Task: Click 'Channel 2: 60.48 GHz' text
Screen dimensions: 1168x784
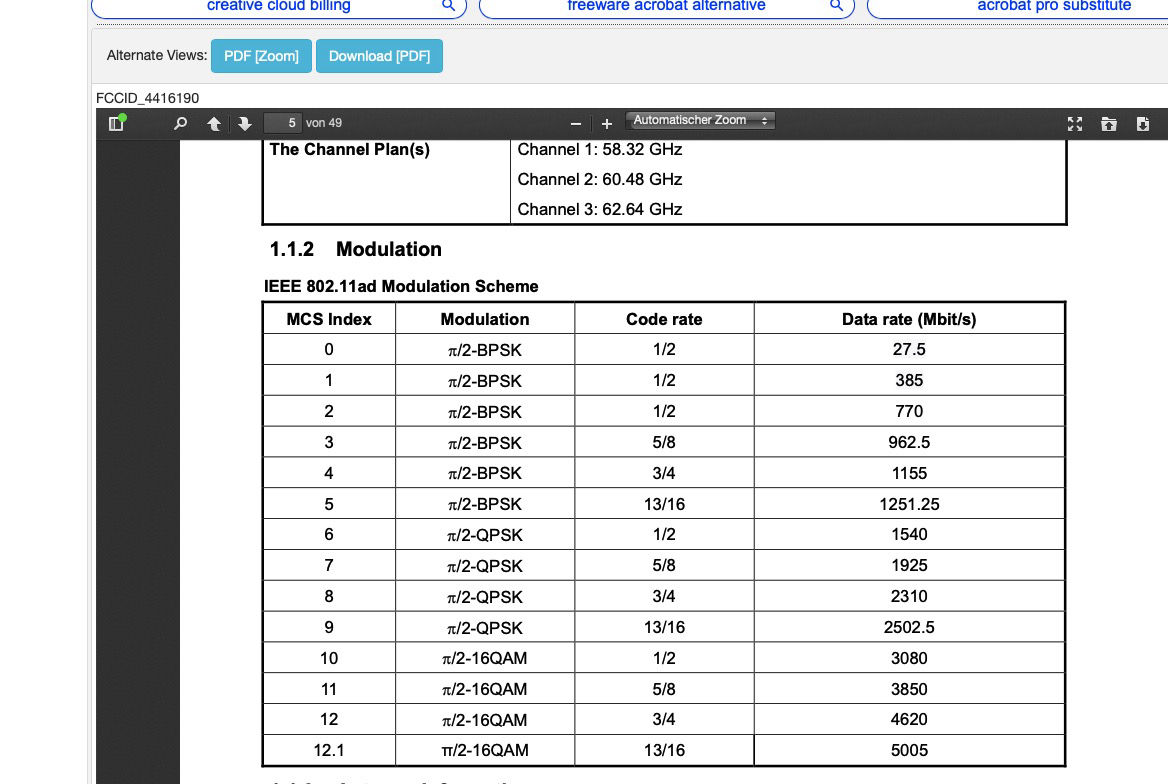Action: pyautogui.click(x=600, y=179)
